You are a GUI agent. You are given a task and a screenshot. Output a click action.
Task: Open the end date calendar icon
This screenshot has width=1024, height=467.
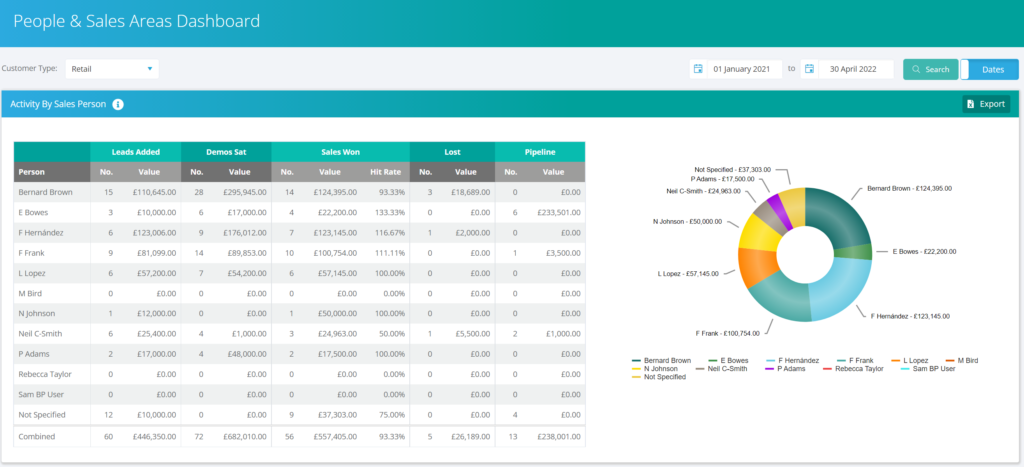pyautogui.click(x=809, y=69)
